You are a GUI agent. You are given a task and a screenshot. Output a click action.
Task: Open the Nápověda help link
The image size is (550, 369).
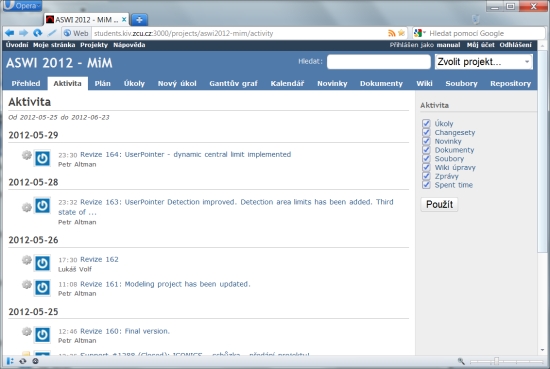[x=129, y=45]
